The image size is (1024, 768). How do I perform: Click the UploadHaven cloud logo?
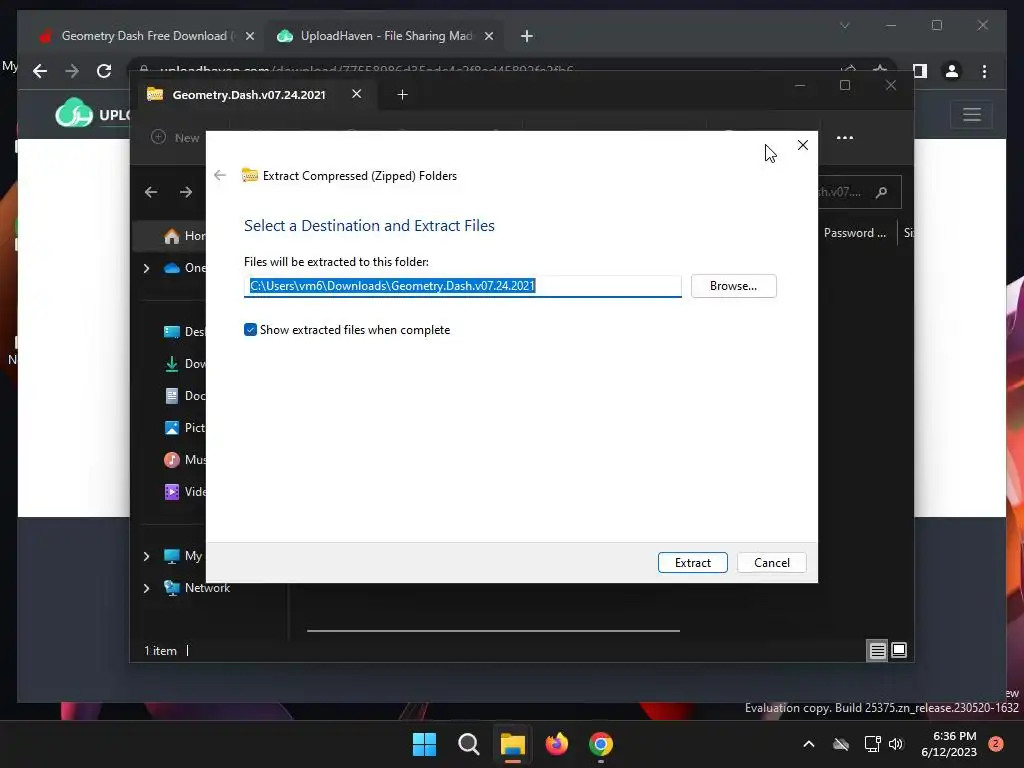pyautogui.click(x=74, y=113)
